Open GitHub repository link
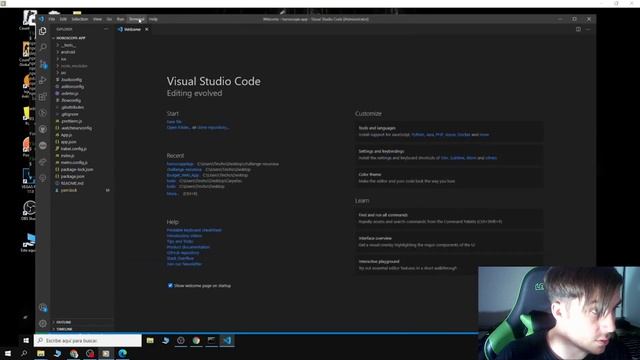640x360 pixels. pos(183,253)
